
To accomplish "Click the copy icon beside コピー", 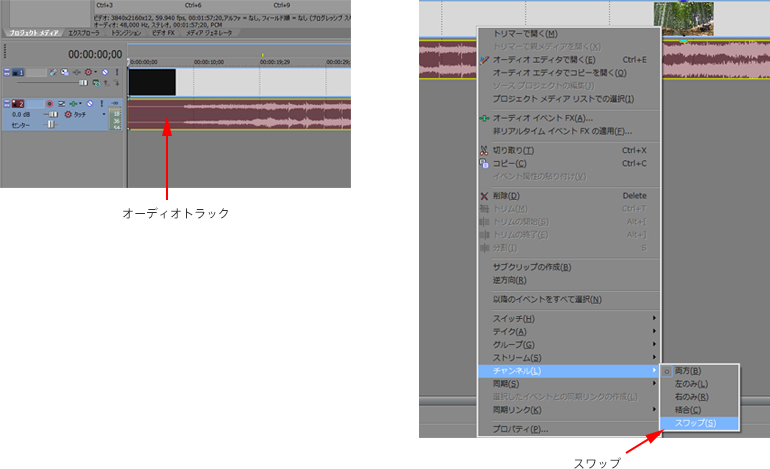I will (x=484, y=163).
